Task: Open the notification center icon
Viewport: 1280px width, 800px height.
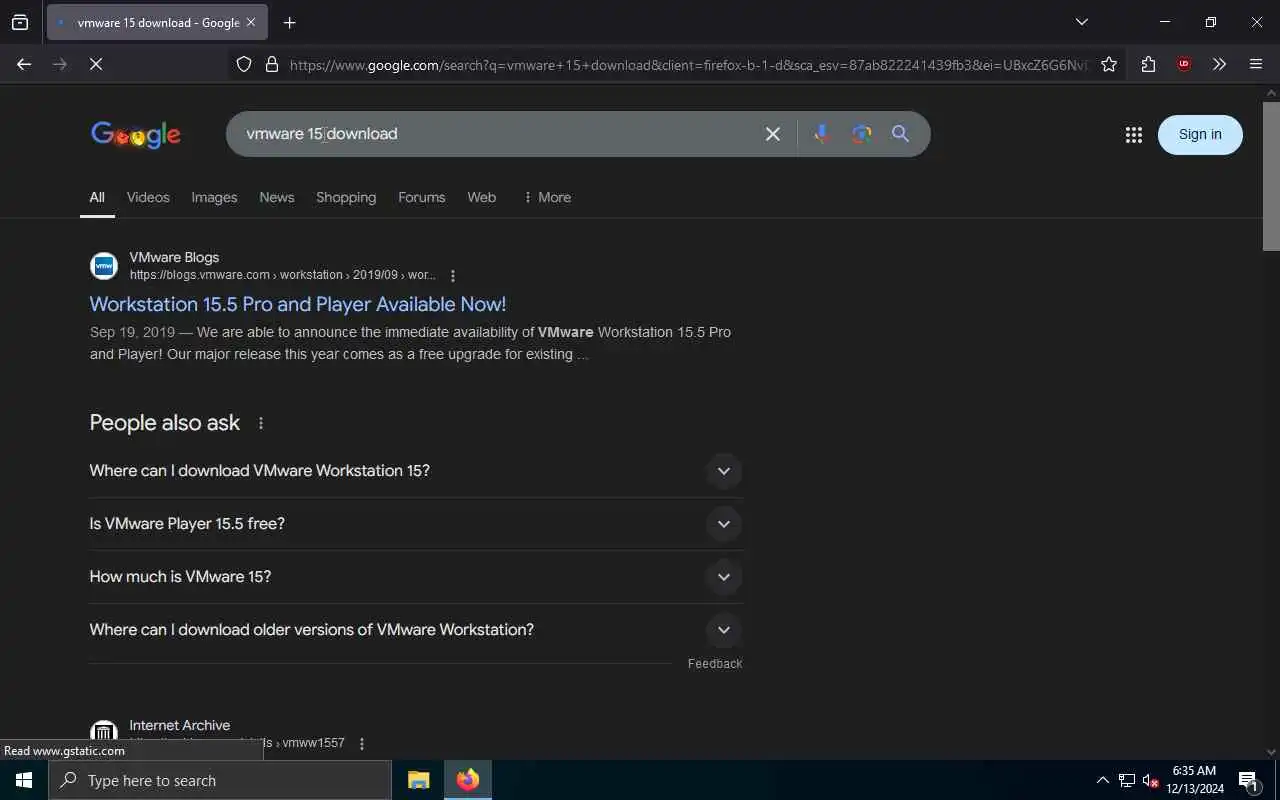Action: click(x=1249, y=780)
